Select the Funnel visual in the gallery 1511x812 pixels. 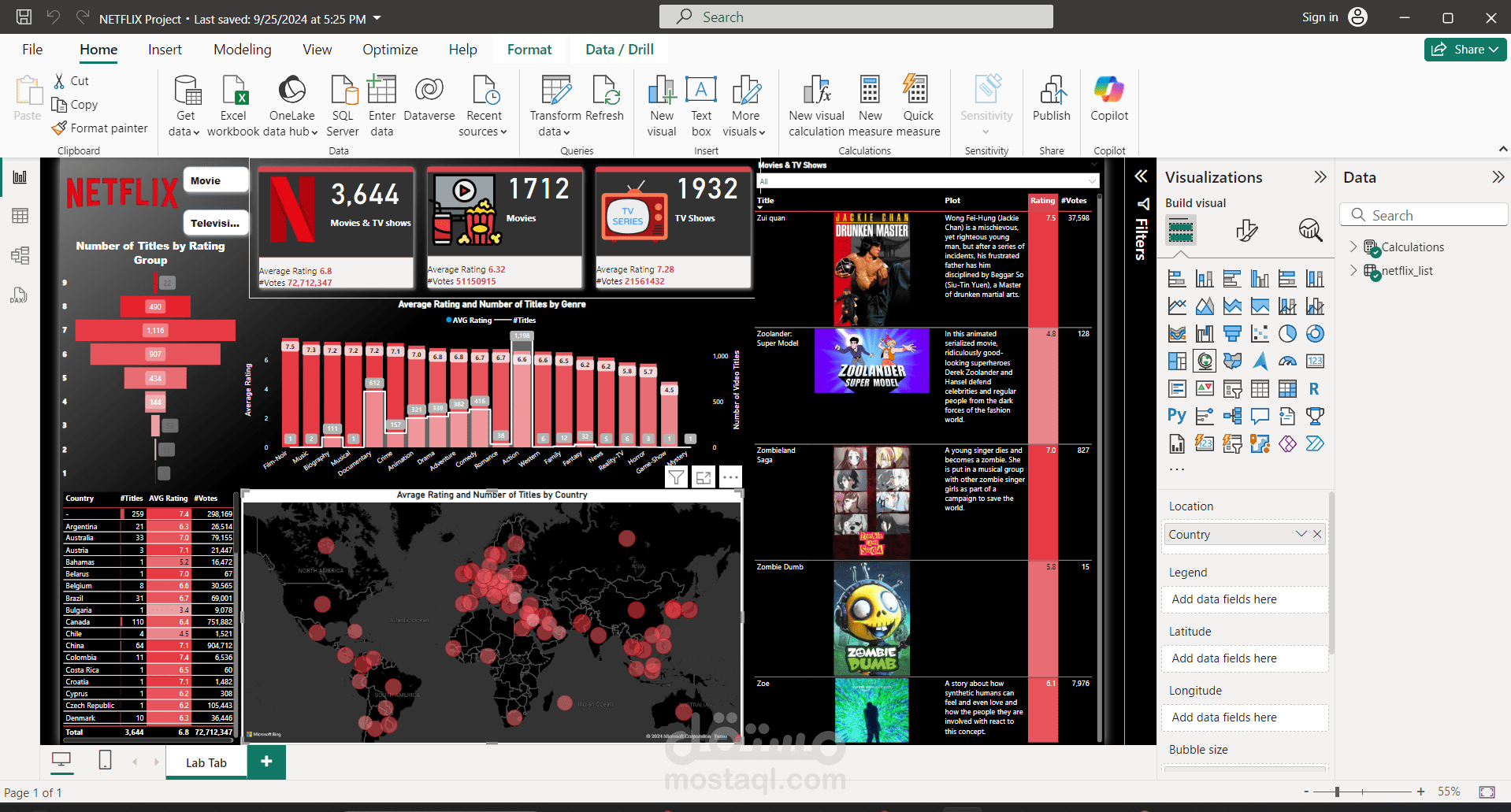pos(1232,334)
